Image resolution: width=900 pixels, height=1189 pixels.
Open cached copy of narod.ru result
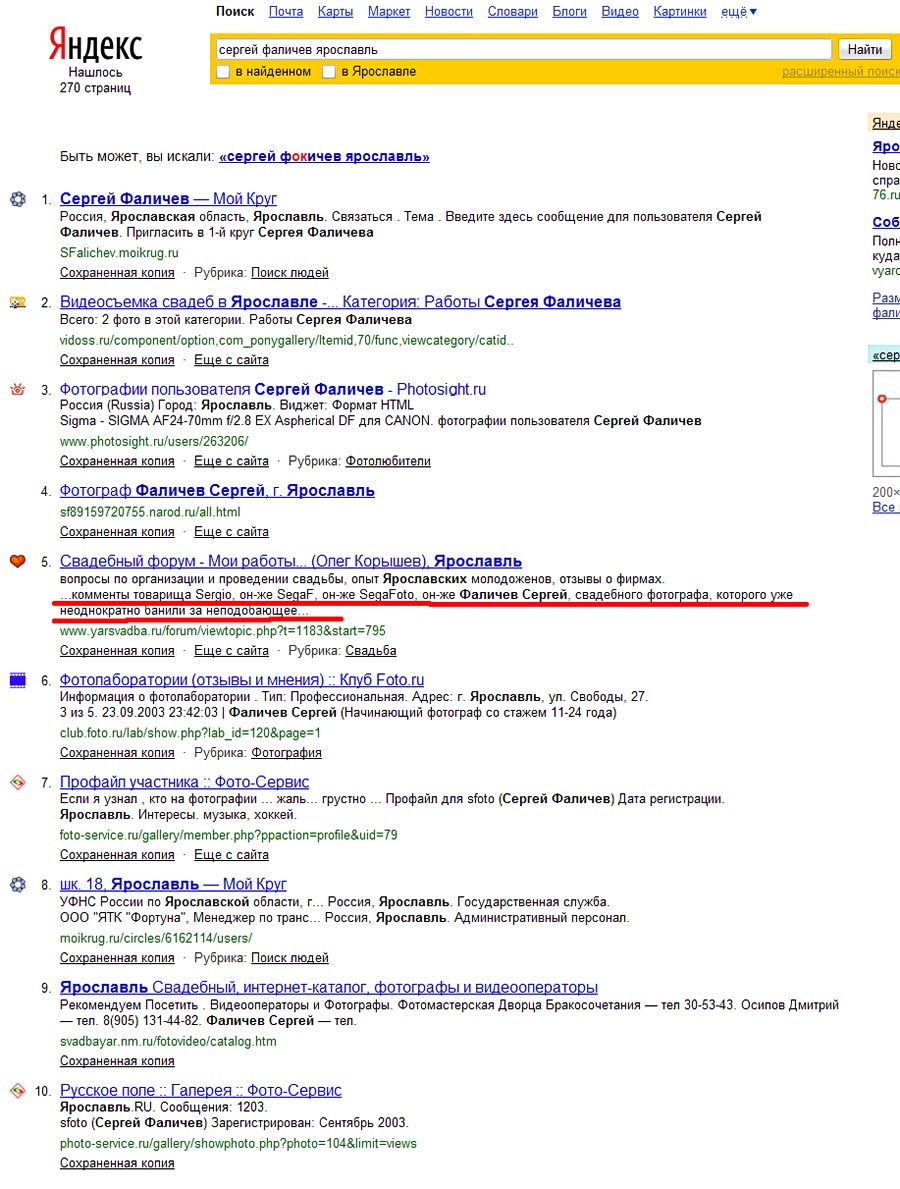[118, 532]
